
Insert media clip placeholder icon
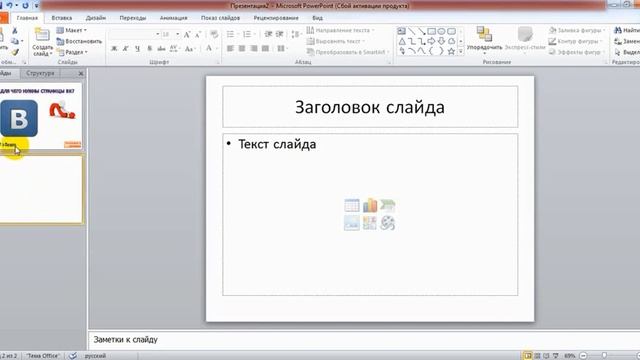pyautogui.click(x=387, y=223)
